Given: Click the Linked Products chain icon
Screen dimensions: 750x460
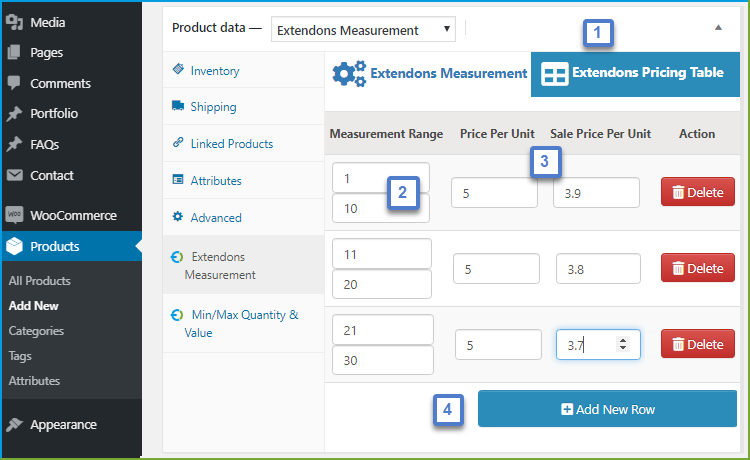Looking at the screenshot, I should click(x=178, y=142).
